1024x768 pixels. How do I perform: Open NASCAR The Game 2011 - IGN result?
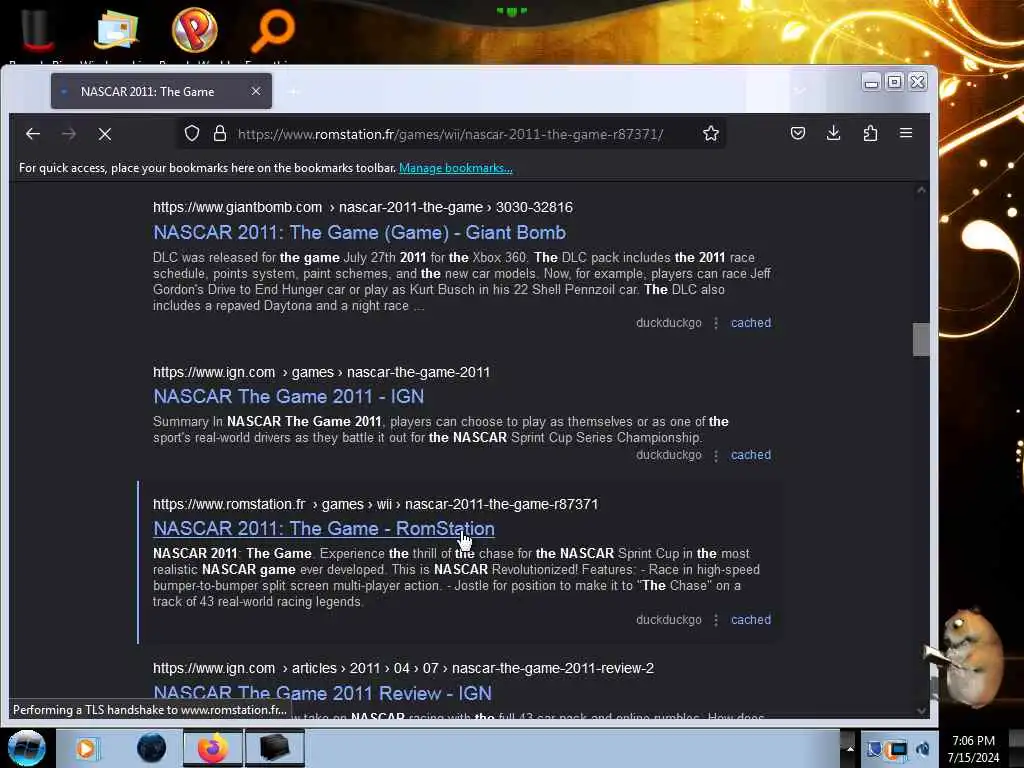point(289,396)
